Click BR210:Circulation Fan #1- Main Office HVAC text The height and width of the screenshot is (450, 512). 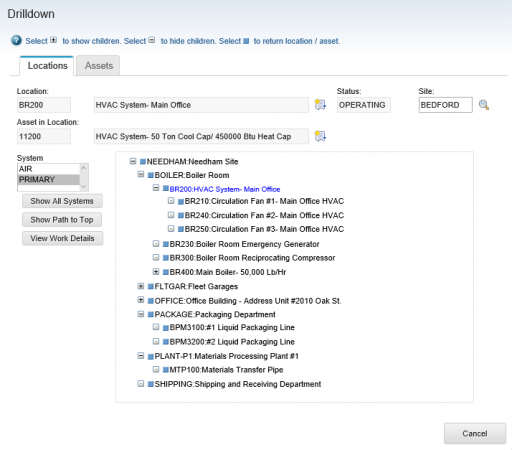pyautogui.click(x=264, y=201)
